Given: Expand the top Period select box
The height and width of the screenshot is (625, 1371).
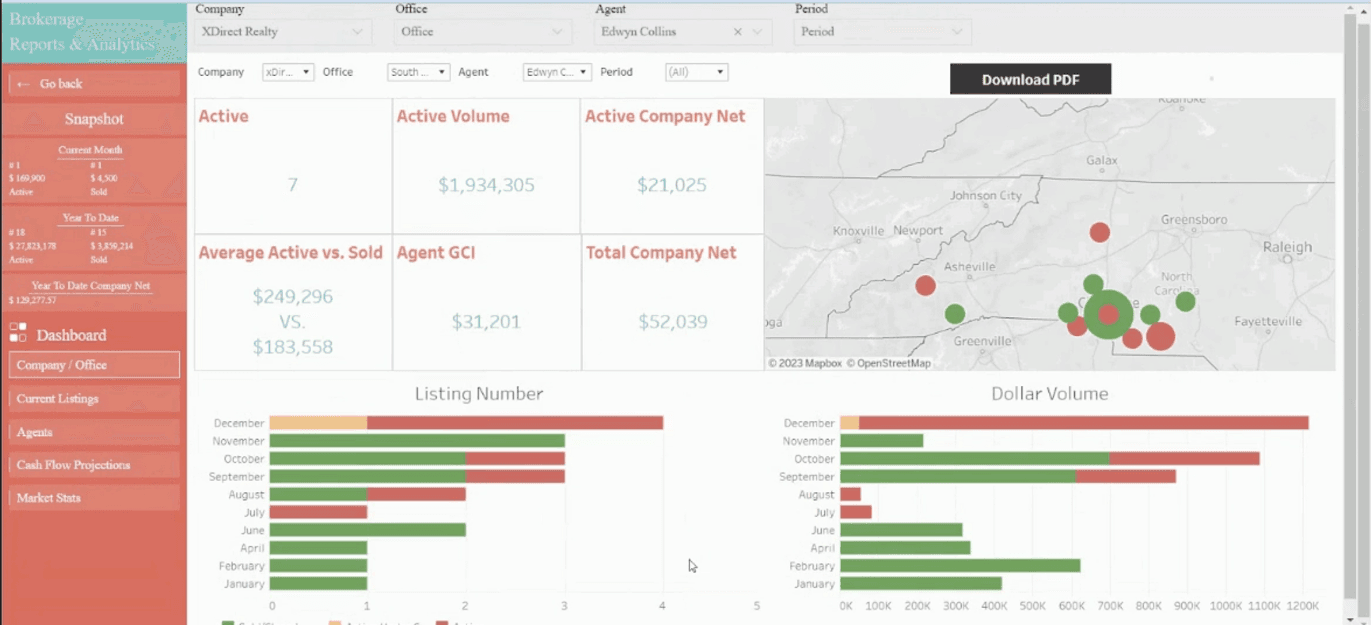Looking at the screenshot, I should pyautogui.click(x=882, y=32).
